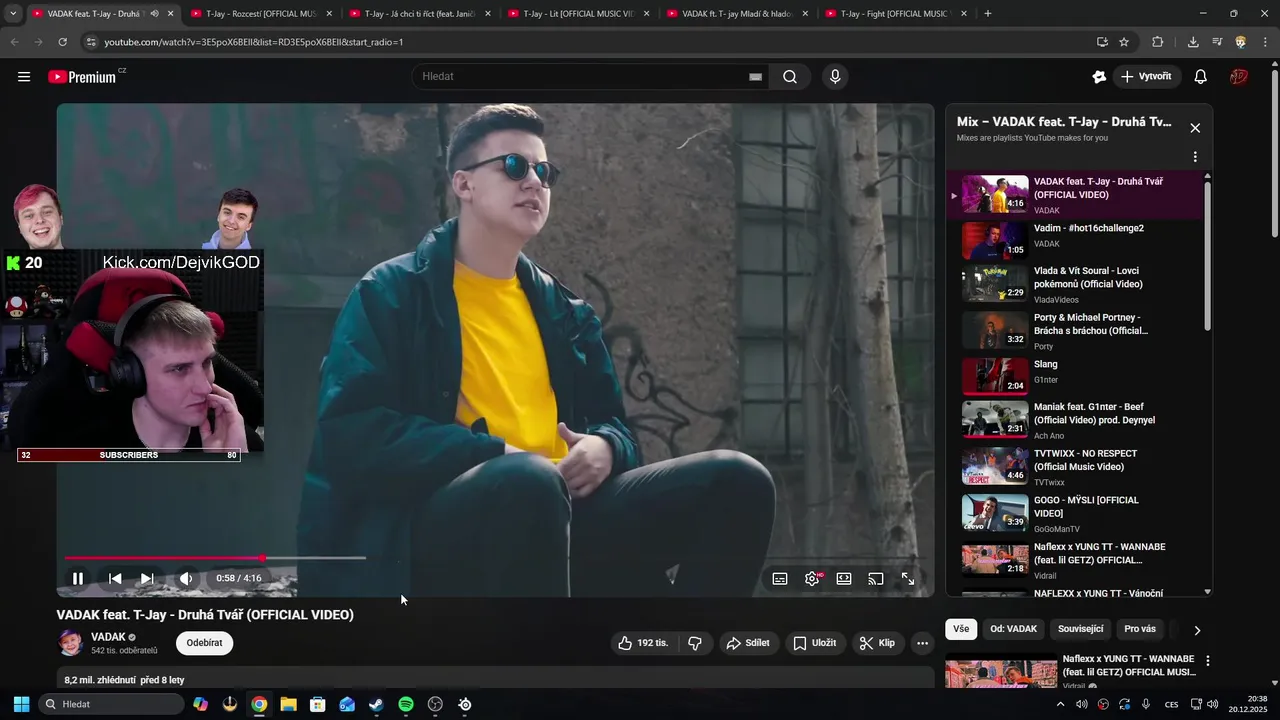Image resolution: width=1280 pixels, height=720 pixels.
Task: Open Spotify from the taskbar
Action: pyautogui.click(x=406, y=704)
